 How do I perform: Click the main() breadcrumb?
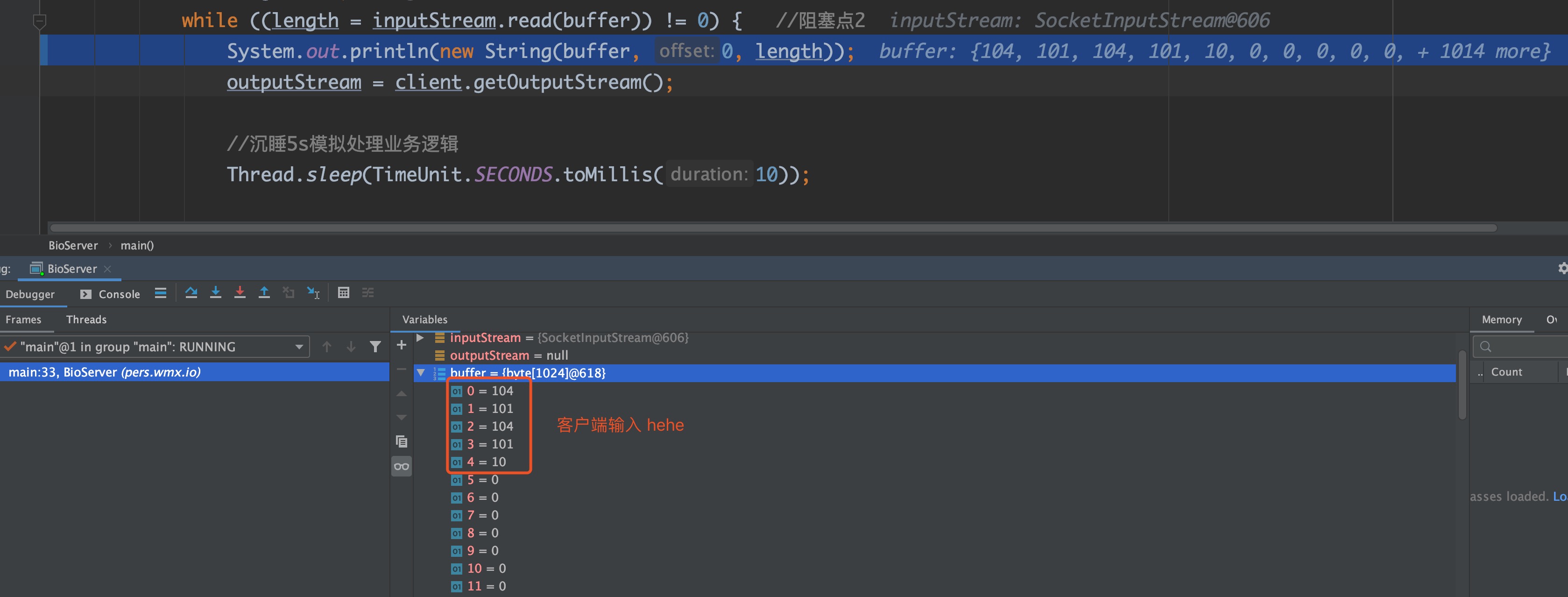coord(137,246)
